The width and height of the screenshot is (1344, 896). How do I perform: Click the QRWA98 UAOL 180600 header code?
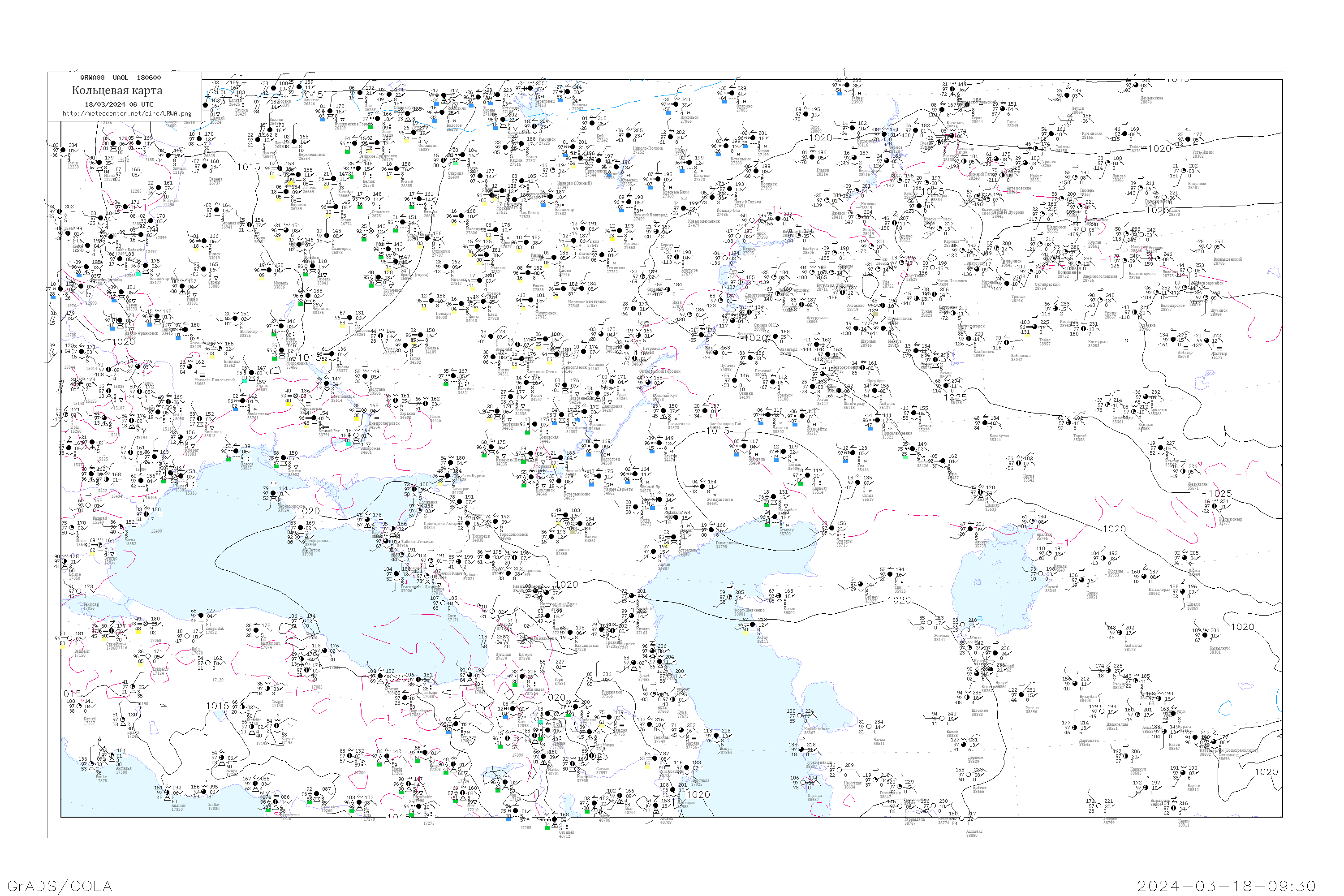tap(121, 78)
